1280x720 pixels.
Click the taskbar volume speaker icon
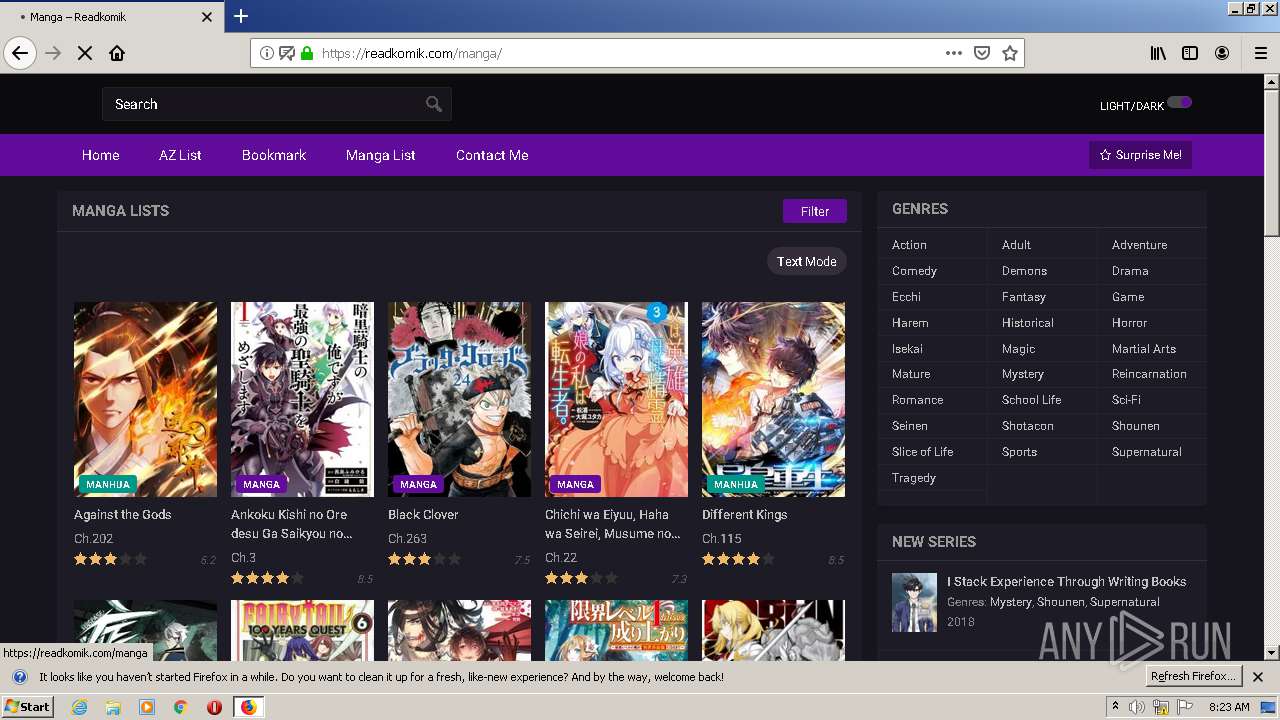(1137, 707)
